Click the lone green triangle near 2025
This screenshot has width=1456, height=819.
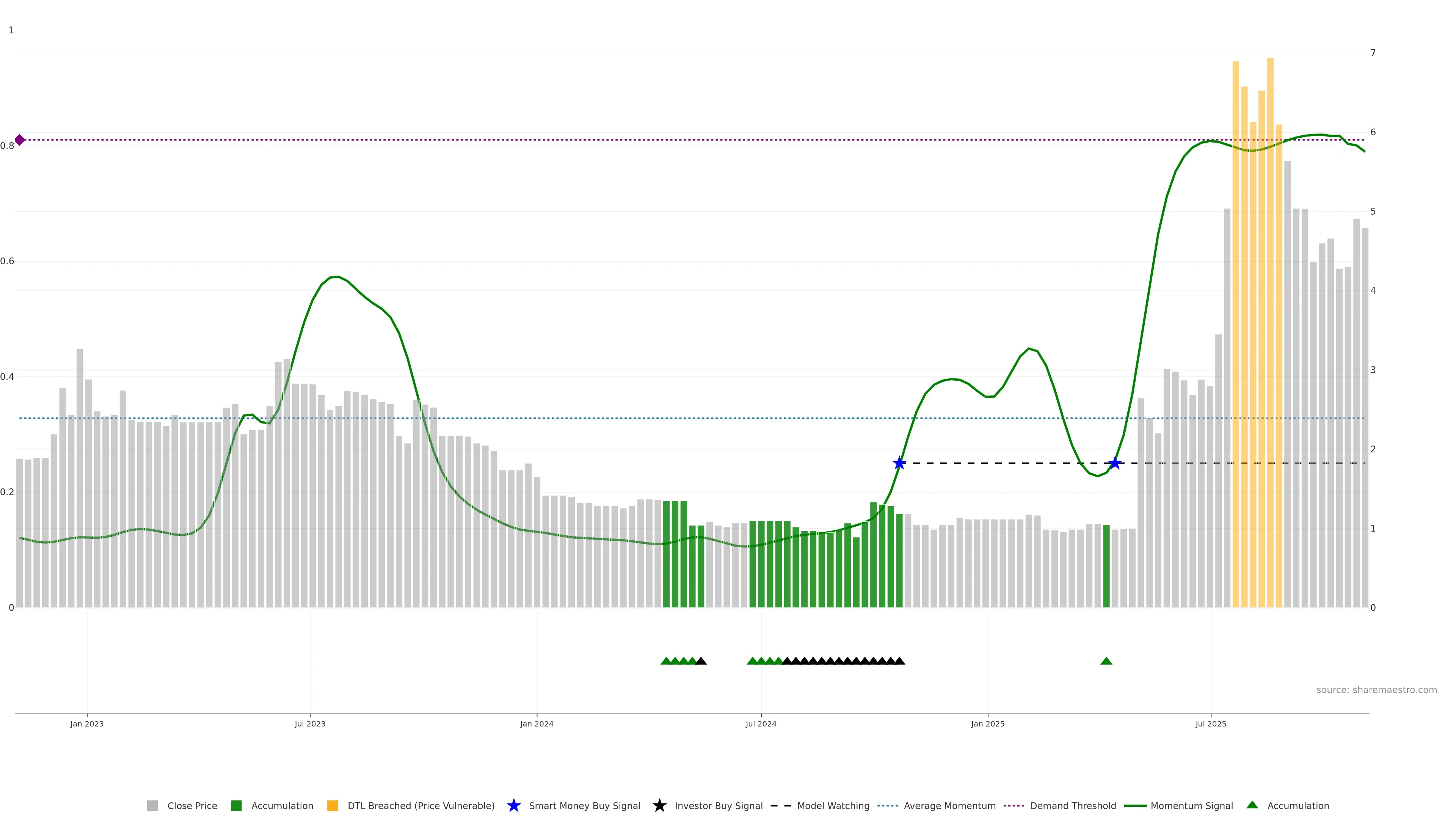[1106, 661]
